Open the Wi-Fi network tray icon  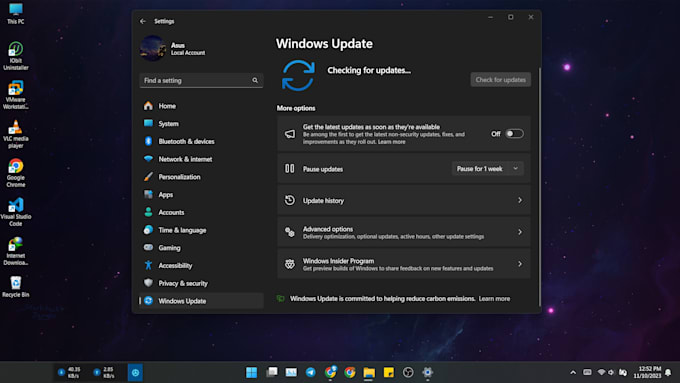click(x=601, y=372)
